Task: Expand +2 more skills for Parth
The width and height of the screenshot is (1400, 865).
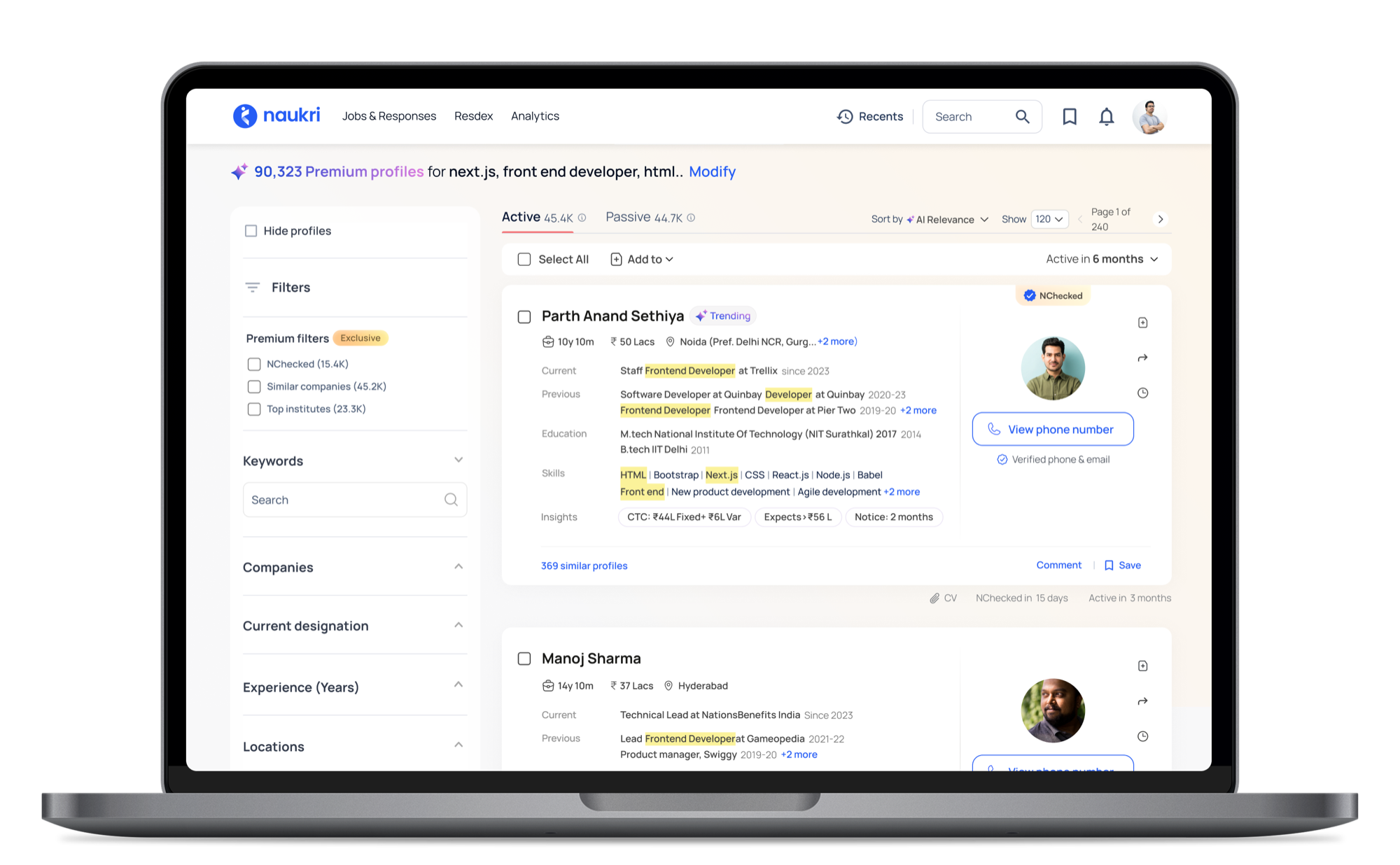Action: 902,491
